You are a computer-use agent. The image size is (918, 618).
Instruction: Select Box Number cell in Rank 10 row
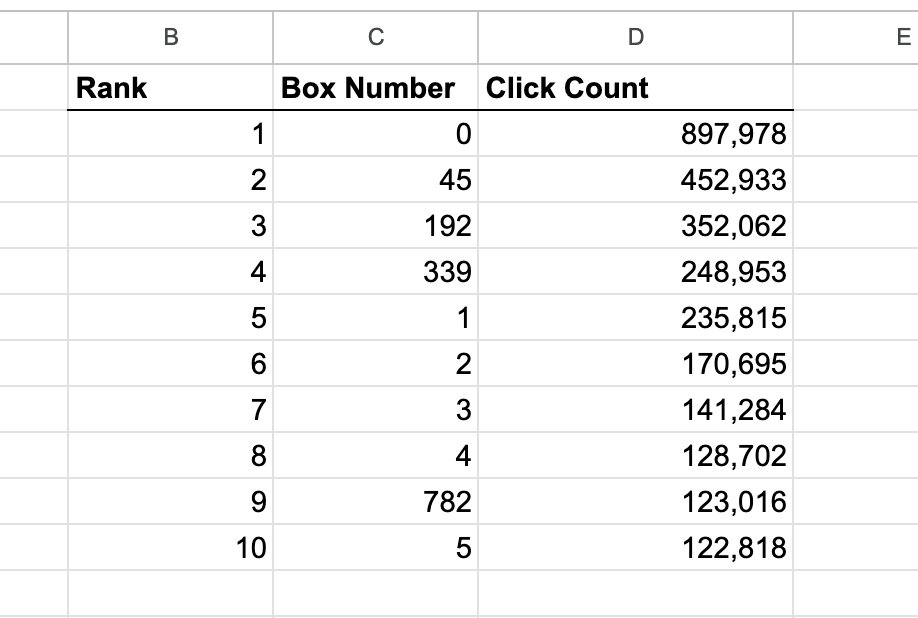click(375, 548)
